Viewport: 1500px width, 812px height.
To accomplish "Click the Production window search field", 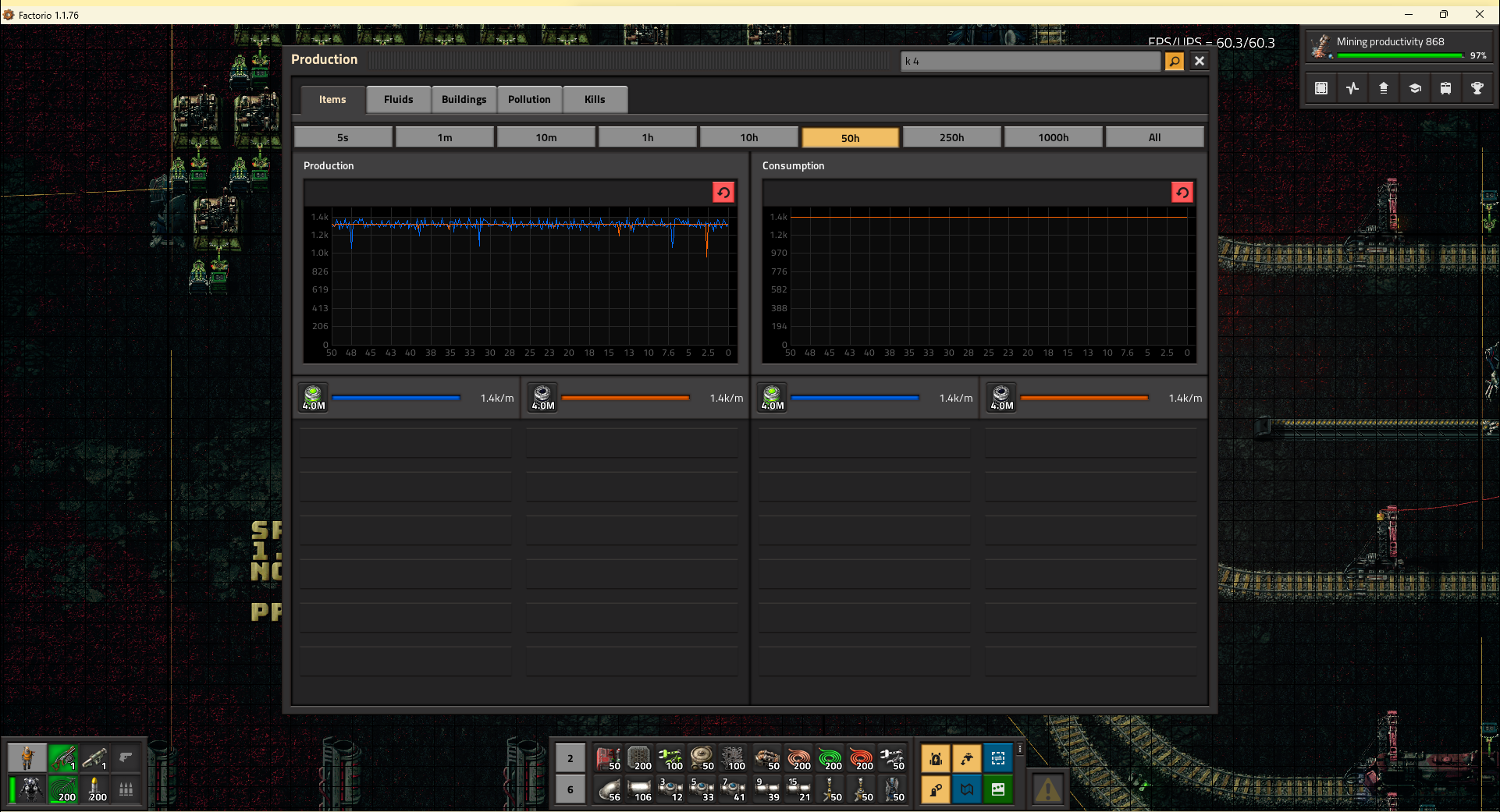I will [x=1031, y=61].
